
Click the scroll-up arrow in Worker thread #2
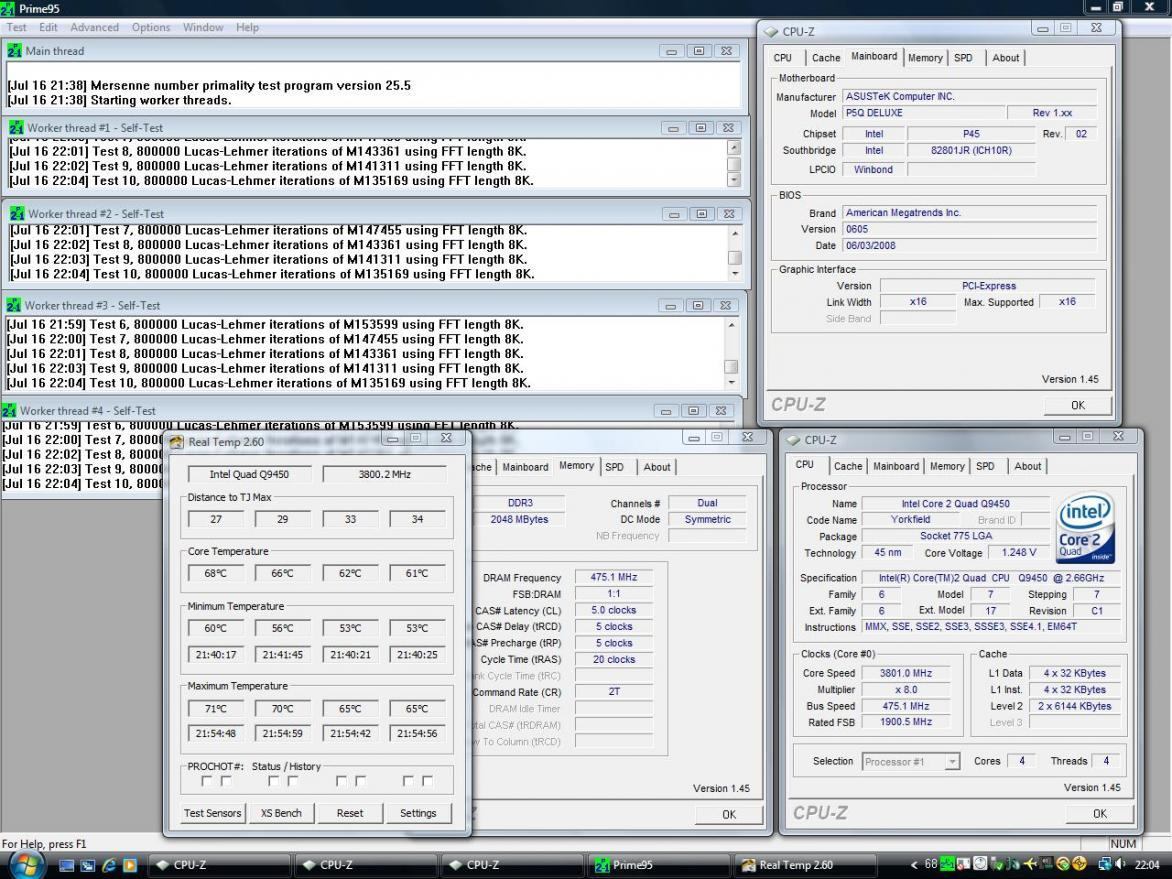coord(735,233)
